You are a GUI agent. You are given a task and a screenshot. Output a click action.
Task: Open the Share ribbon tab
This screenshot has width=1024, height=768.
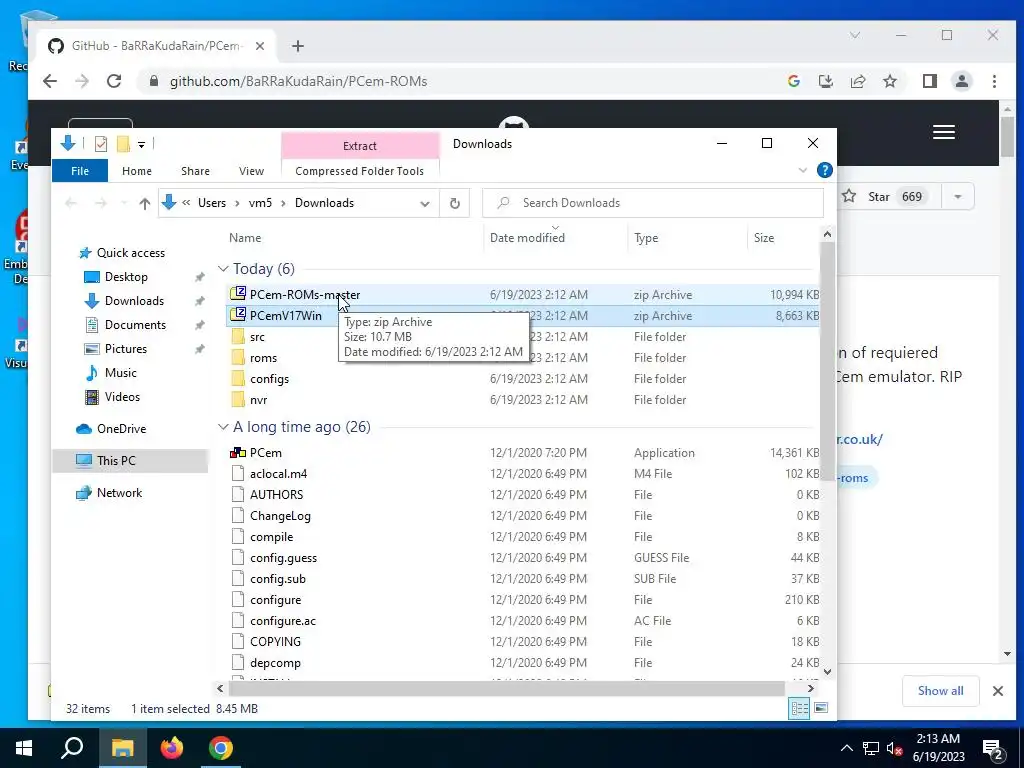point(195,171)
